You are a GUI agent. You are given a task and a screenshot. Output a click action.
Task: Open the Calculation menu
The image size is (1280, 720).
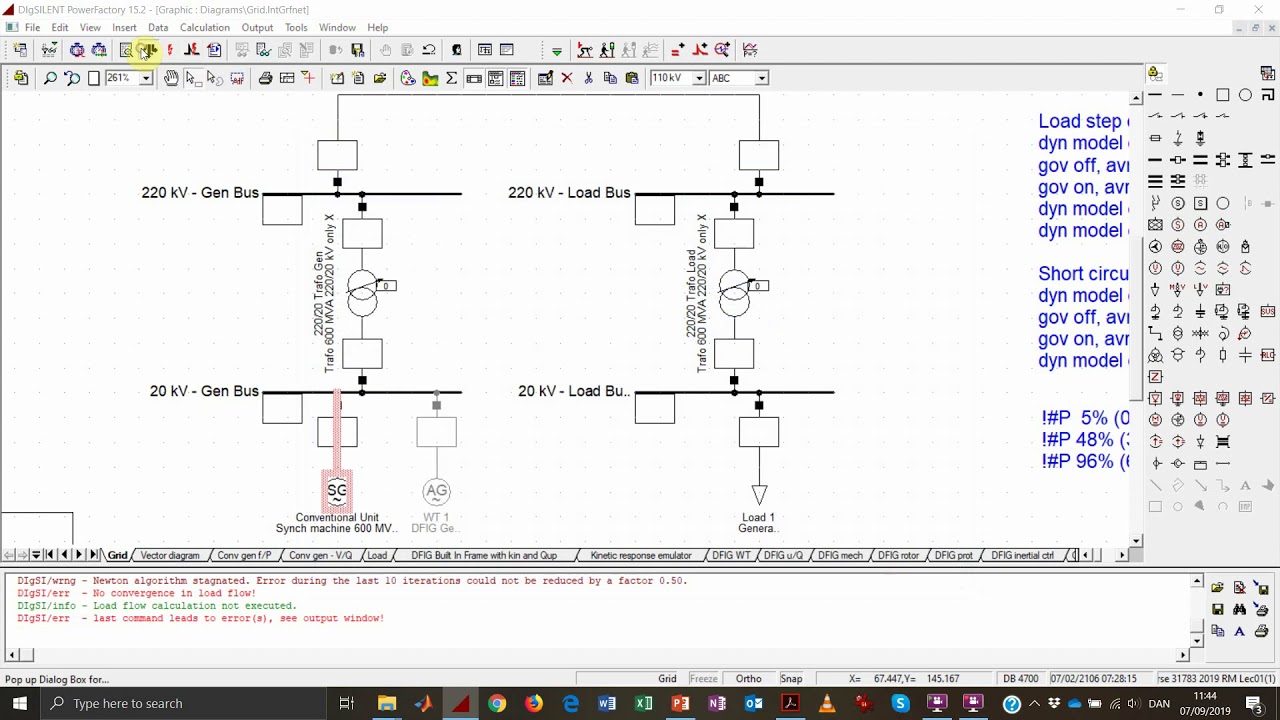[205, 27]
